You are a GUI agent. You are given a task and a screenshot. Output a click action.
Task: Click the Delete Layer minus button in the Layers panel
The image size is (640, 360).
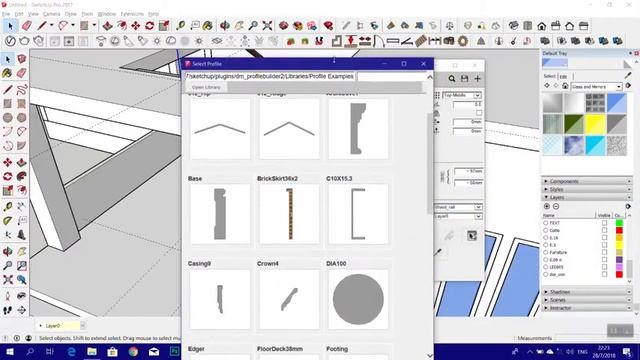click(556, 207)
